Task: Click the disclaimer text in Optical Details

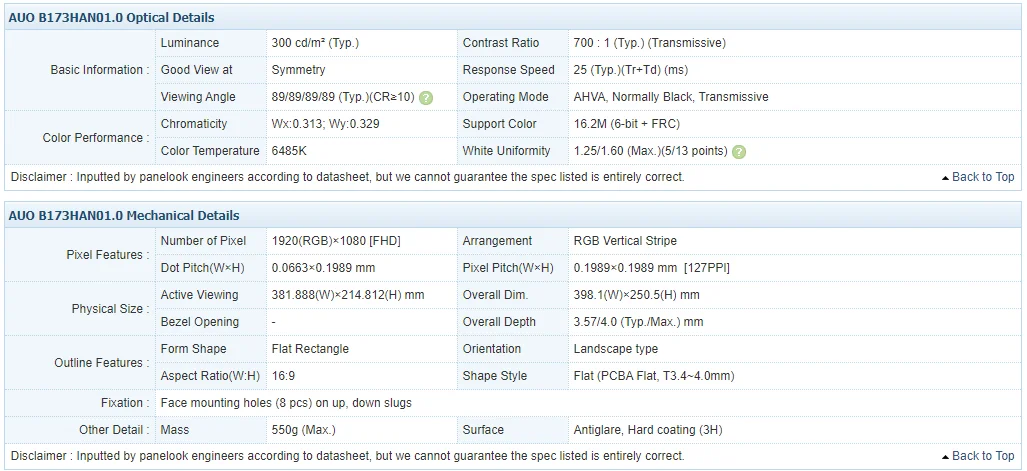Action: click(x=347, y=177)
